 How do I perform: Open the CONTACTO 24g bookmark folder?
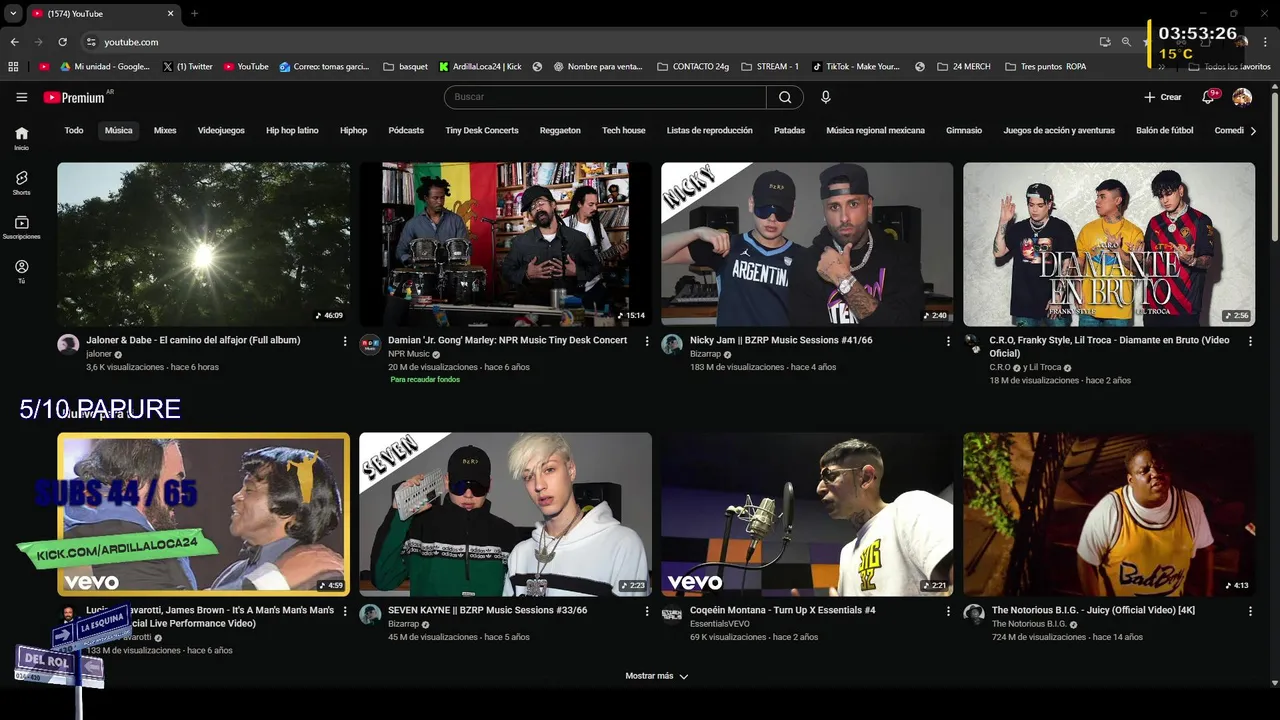pos(693,67)
